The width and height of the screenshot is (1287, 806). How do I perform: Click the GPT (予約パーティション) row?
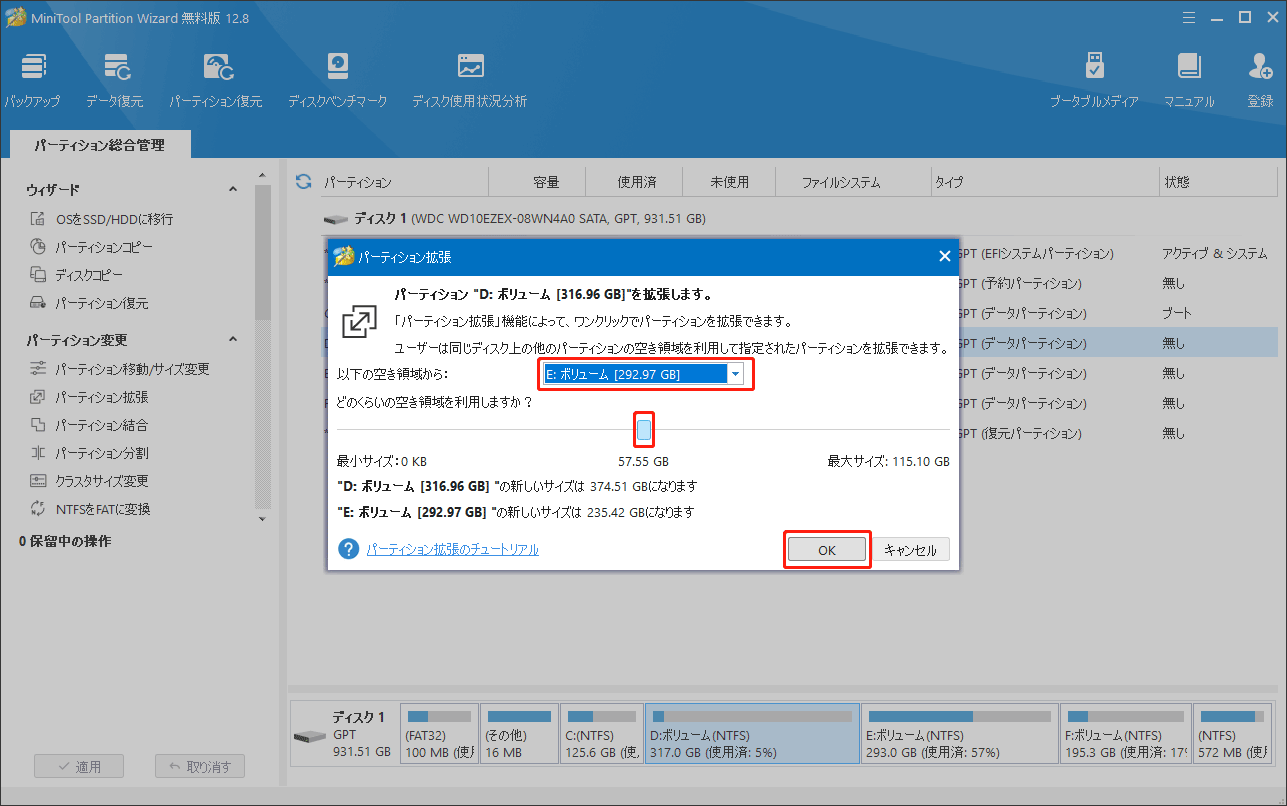[1020, 284]
